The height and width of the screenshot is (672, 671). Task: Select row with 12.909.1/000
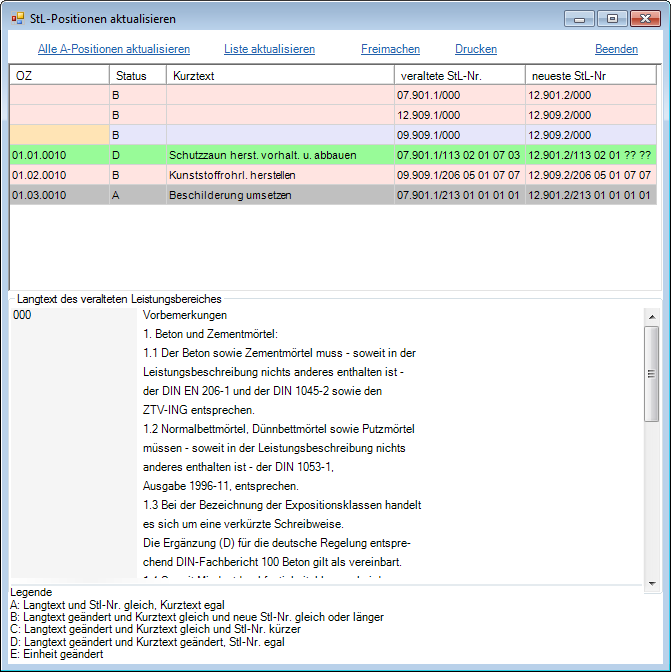333,115
